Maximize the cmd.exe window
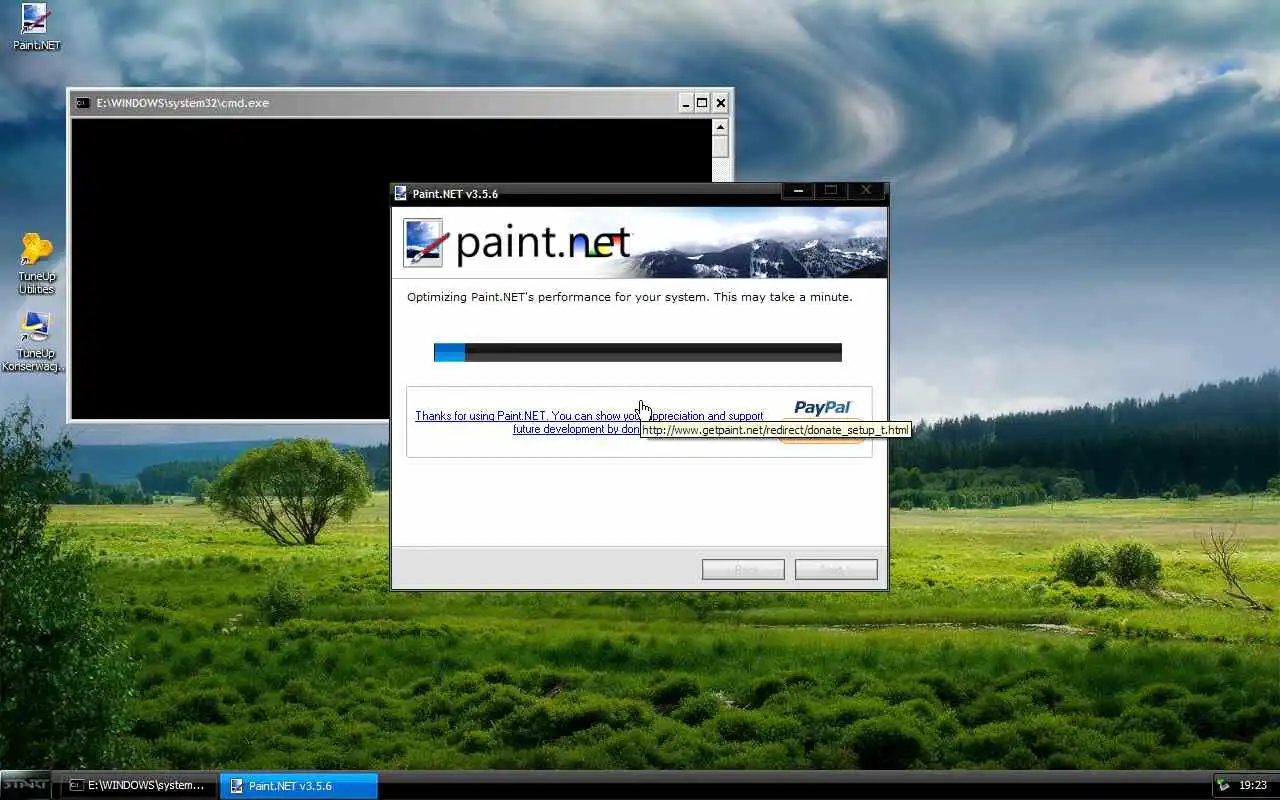Screen dimensions: 1280x800 point(702,103)
